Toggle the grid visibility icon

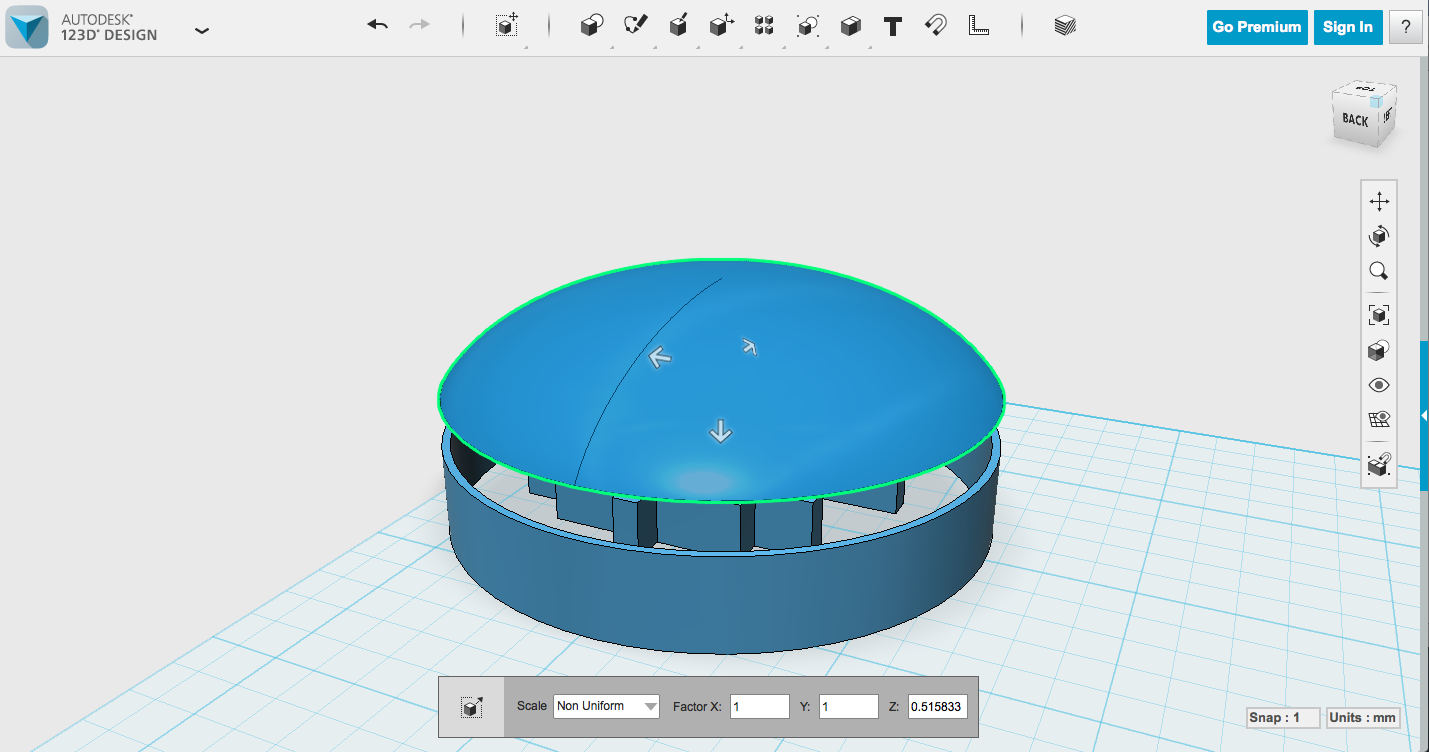point(1379,419)
